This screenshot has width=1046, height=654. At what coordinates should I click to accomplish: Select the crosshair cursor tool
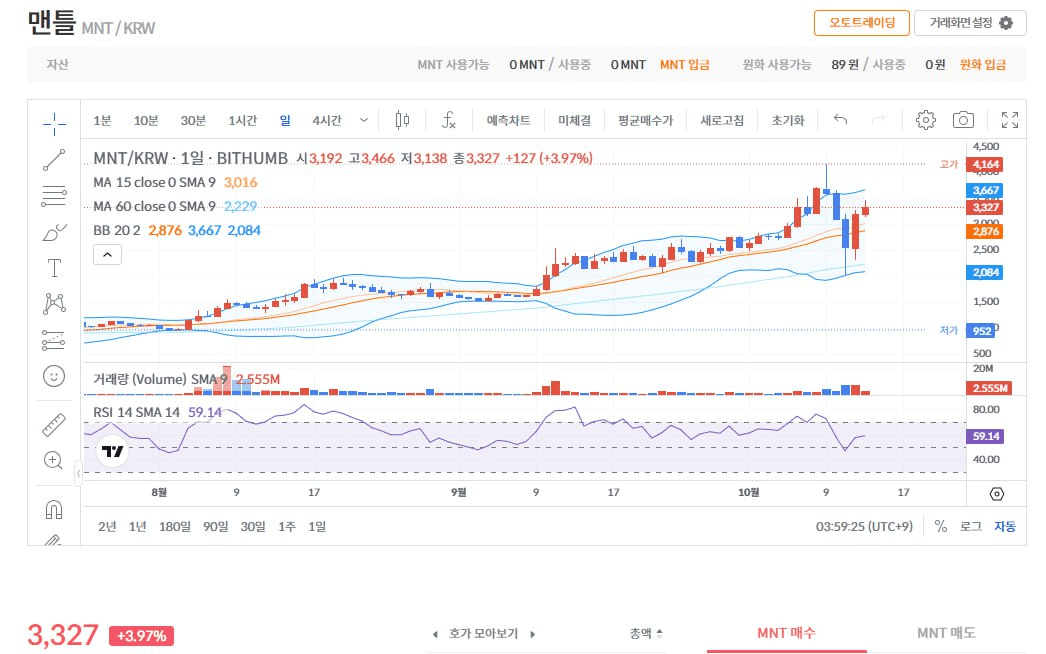point(54,123)
